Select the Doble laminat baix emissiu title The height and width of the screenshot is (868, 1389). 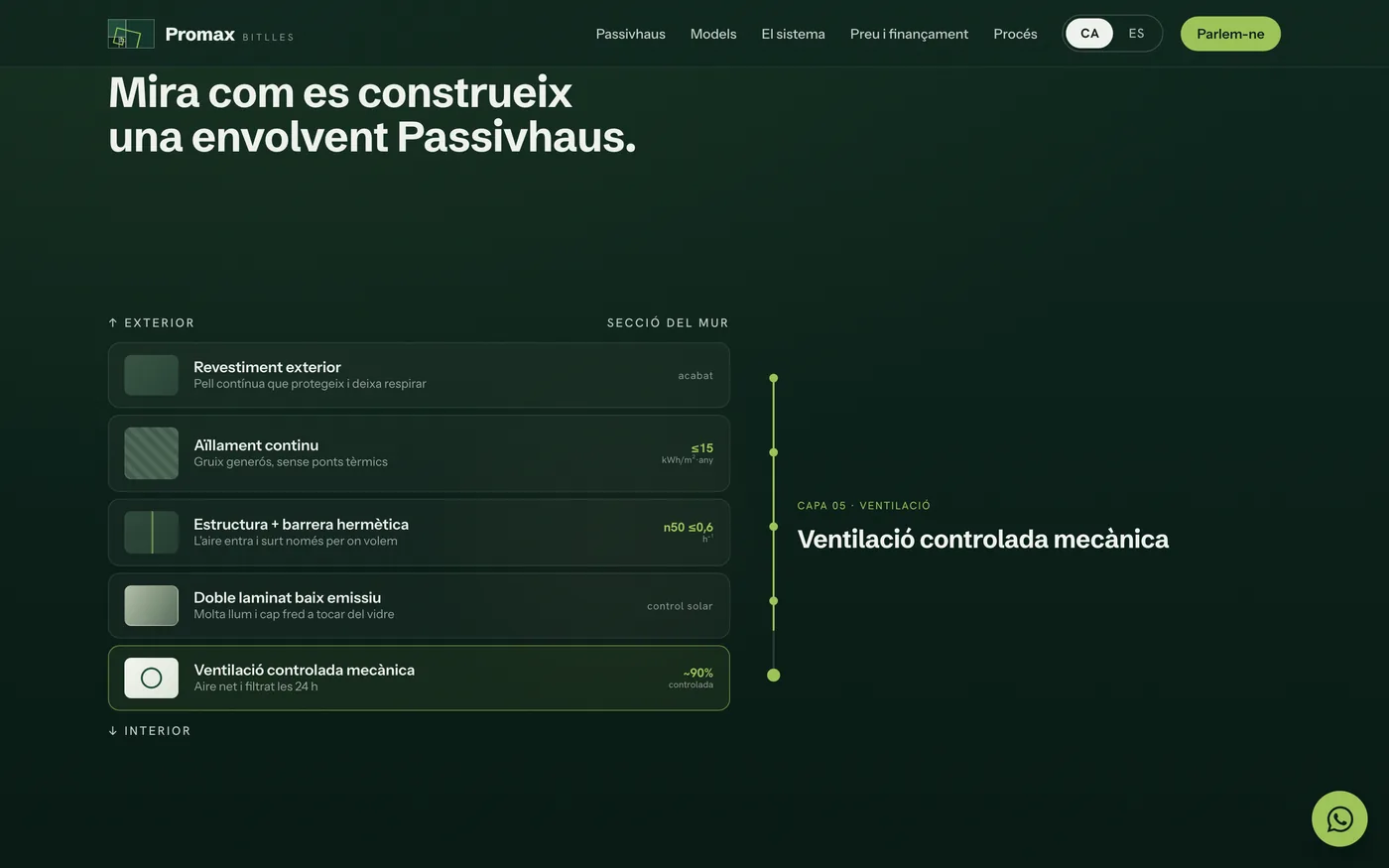coord(288,597)
